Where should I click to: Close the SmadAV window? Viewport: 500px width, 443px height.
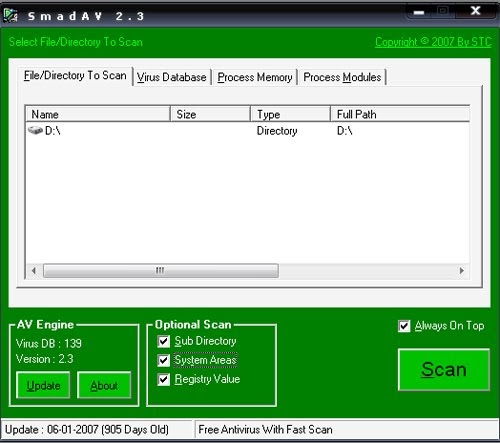(x=475, y=11)
